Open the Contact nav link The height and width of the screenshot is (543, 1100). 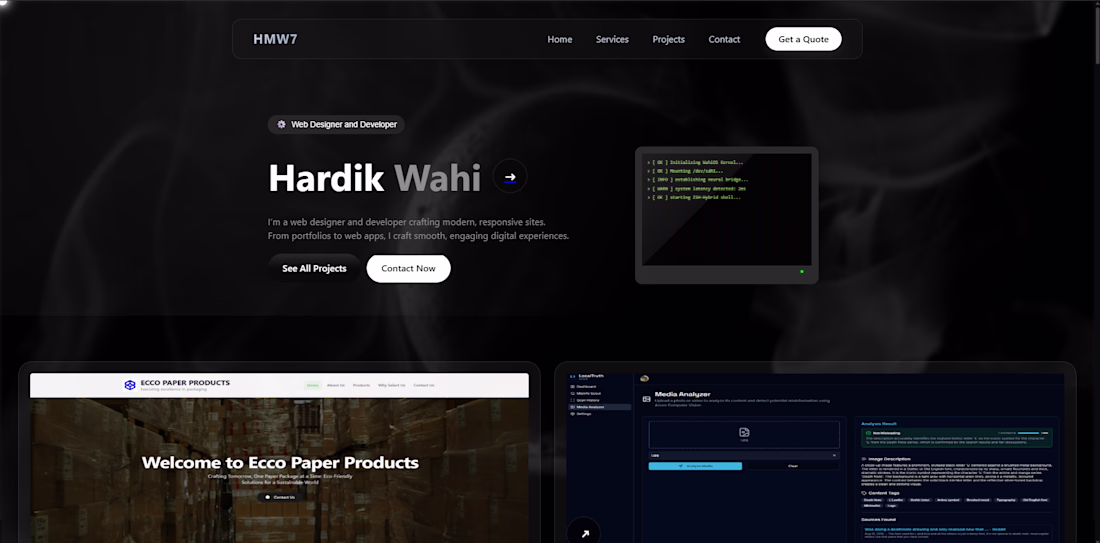tap(724, 39)
